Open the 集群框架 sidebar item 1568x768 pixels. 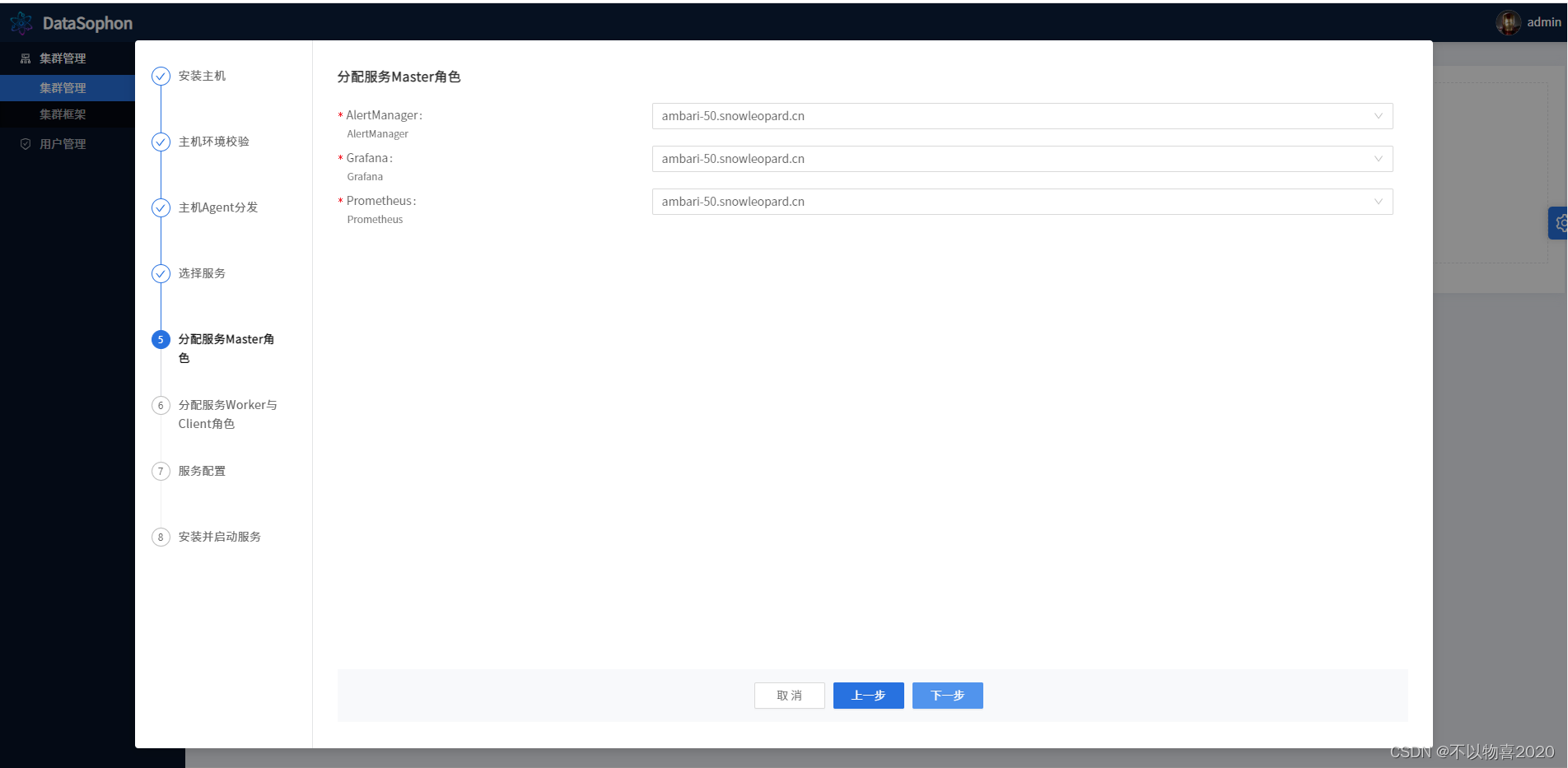68,114
